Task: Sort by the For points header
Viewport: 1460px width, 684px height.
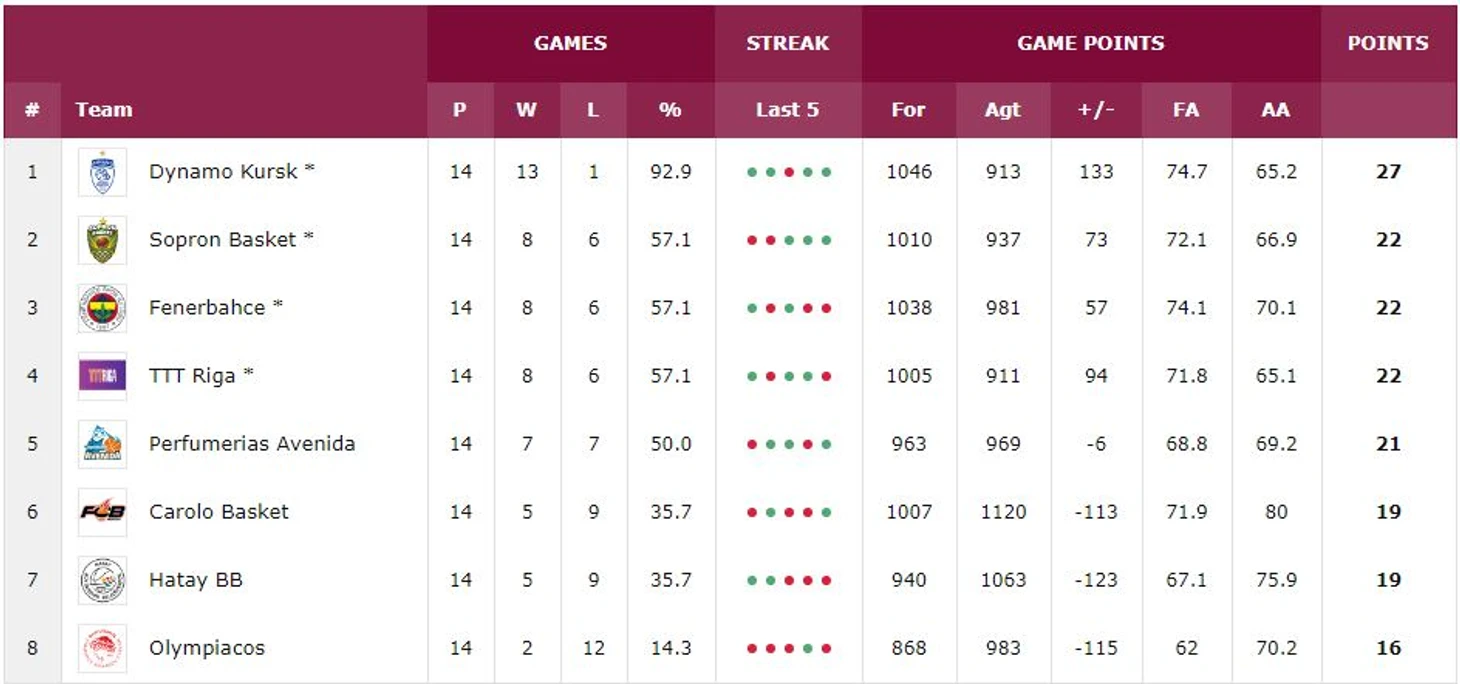Action: 909,110
